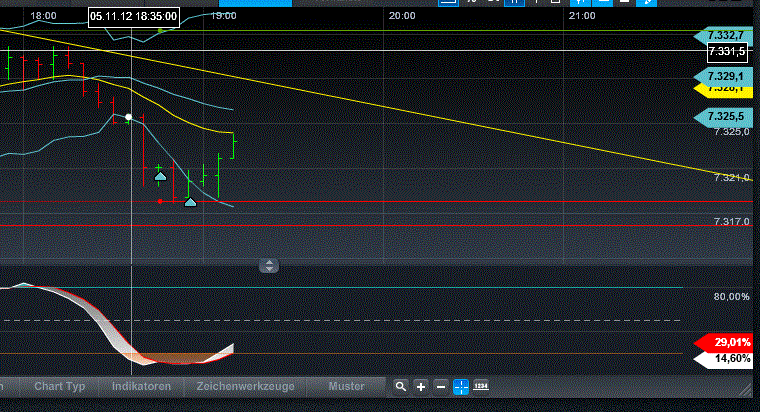Click the panel splitter handle between chart and indicator
The width and height of the screenshot is (760, 412).
[269, 266]
